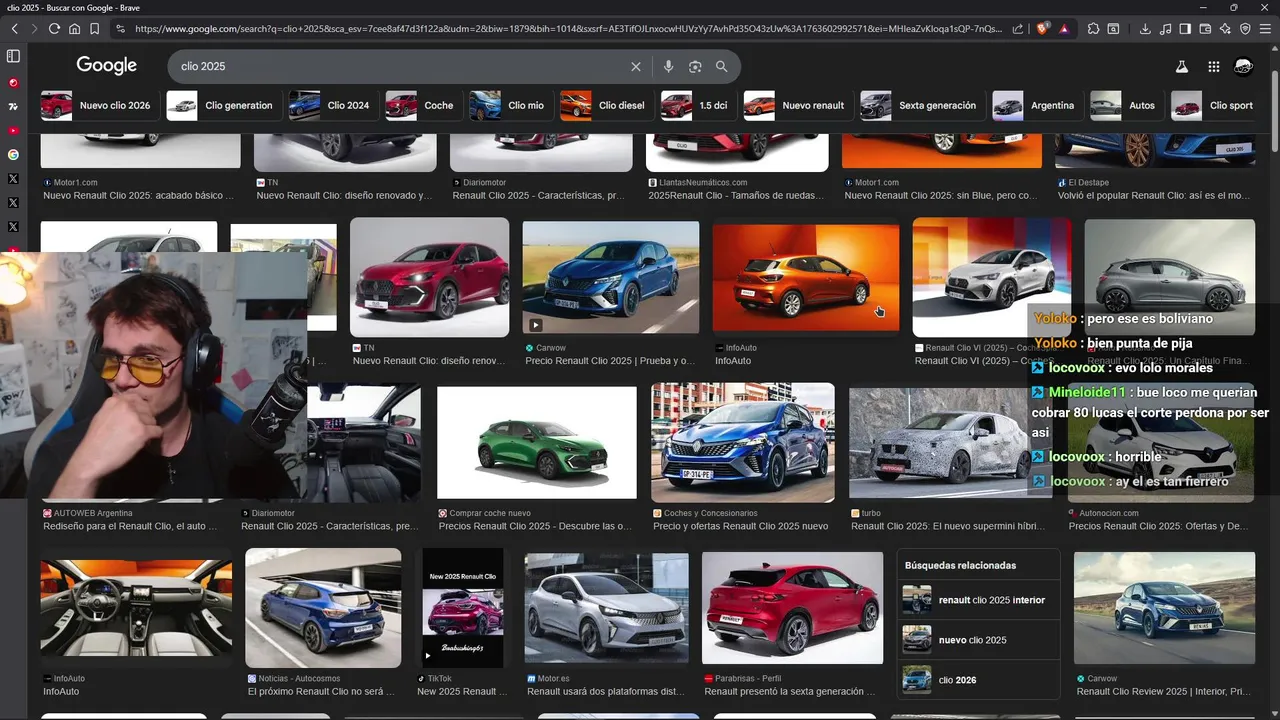
Task: Open the home page via house icon
Action: tap(74, 29)
